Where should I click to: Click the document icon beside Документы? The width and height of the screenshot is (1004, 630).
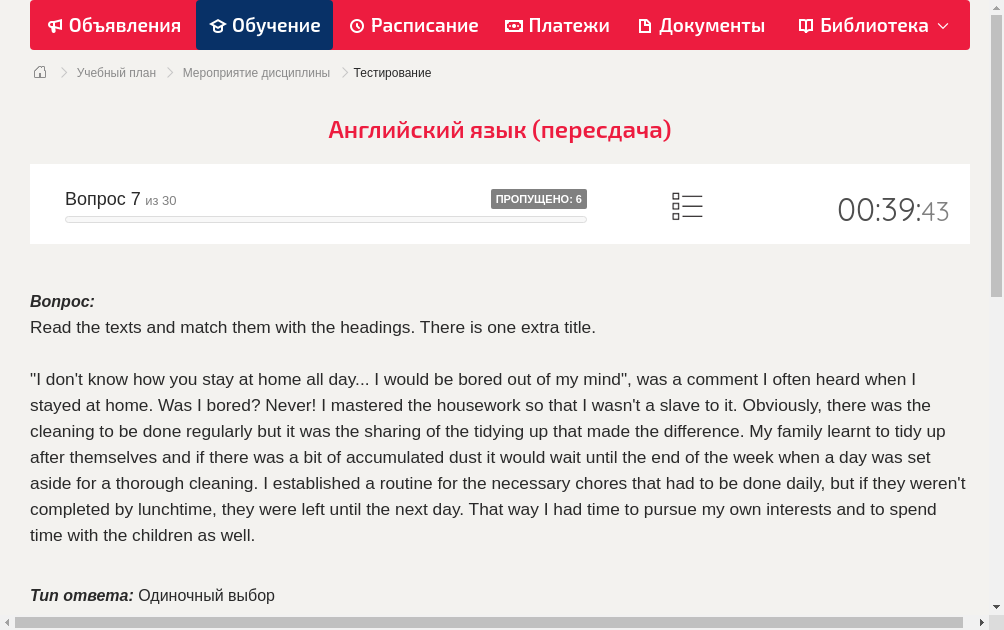[645, 26]
